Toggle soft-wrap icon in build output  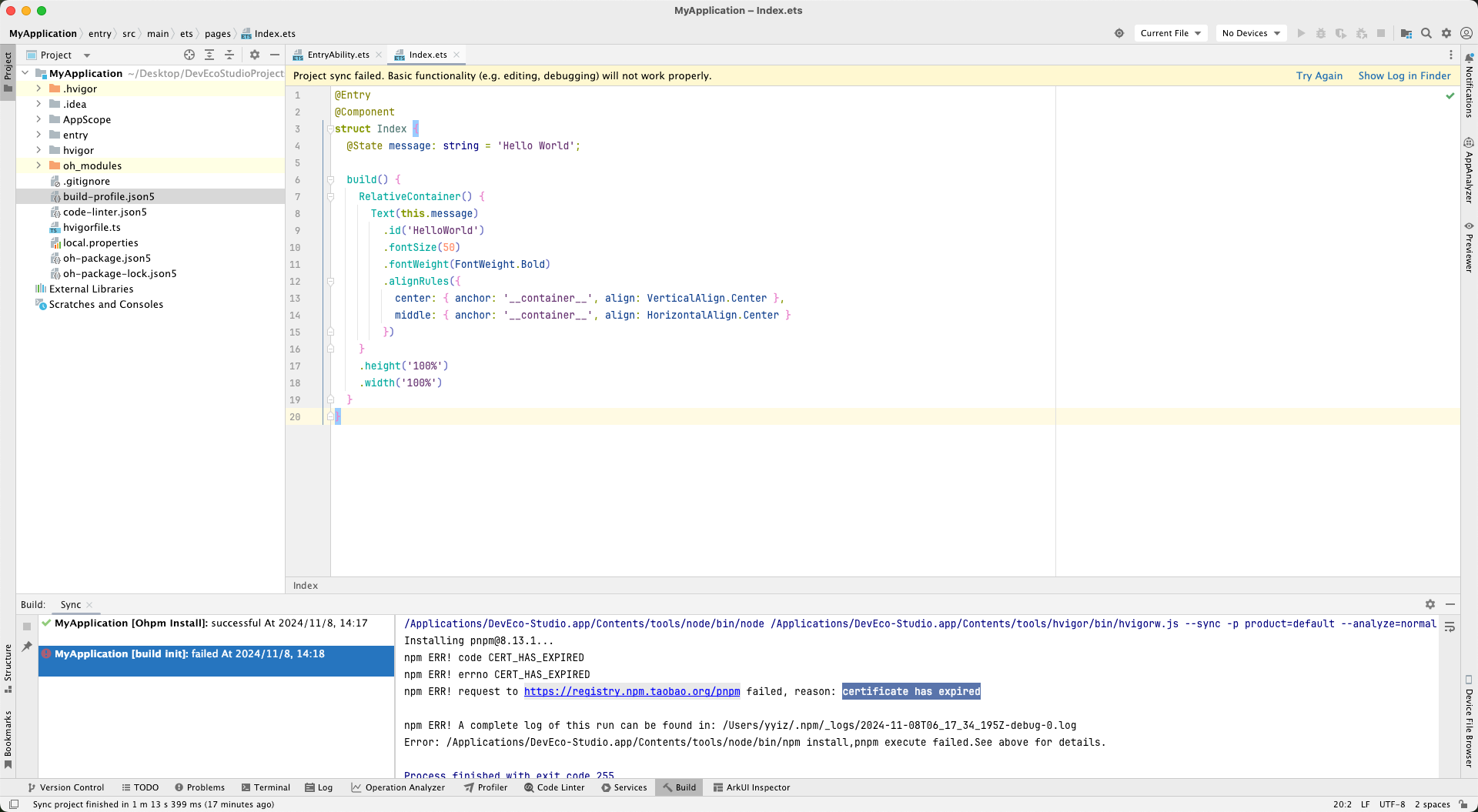point(1450,627)
